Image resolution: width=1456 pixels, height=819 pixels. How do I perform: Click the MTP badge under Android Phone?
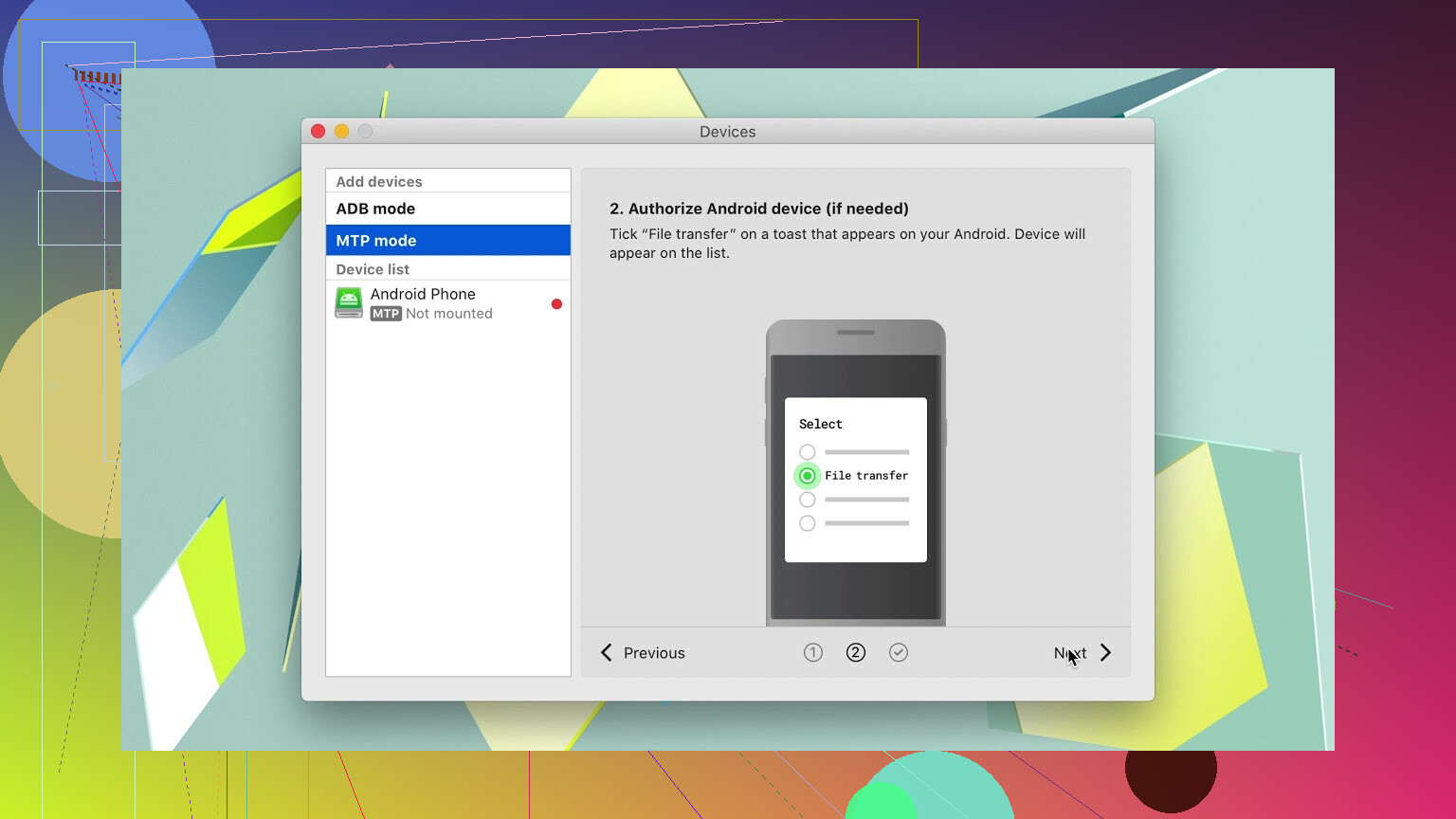pyautogui.click(x=386, y=314)
